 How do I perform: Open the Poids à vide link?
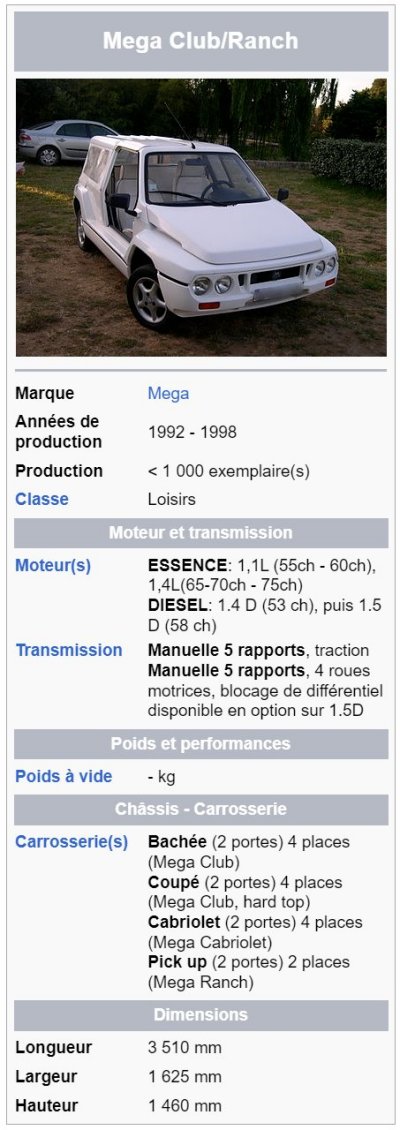[x=63, y=776]
